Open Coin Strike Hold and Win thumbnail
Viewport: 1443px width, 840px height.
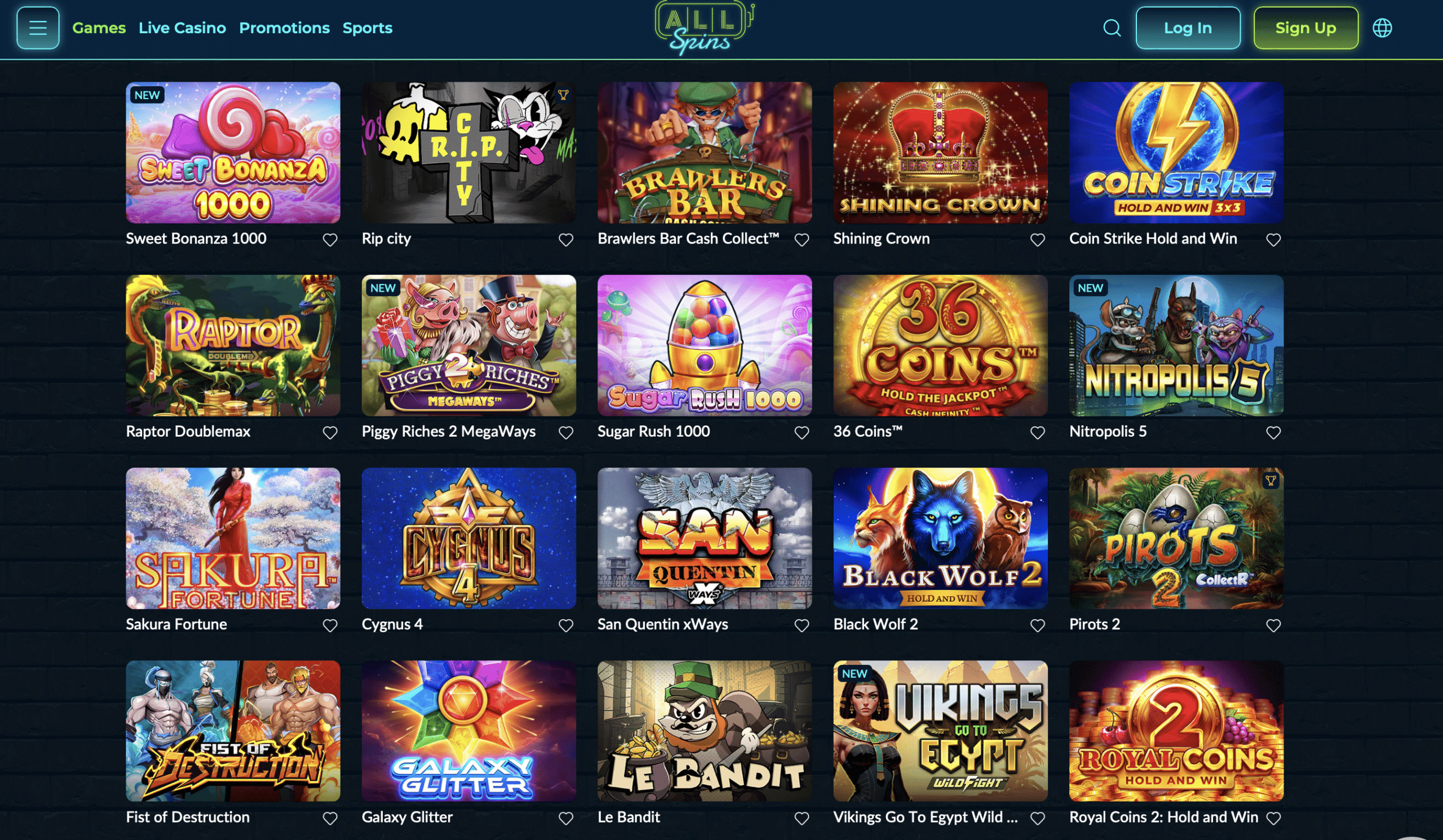point(1176,152)
